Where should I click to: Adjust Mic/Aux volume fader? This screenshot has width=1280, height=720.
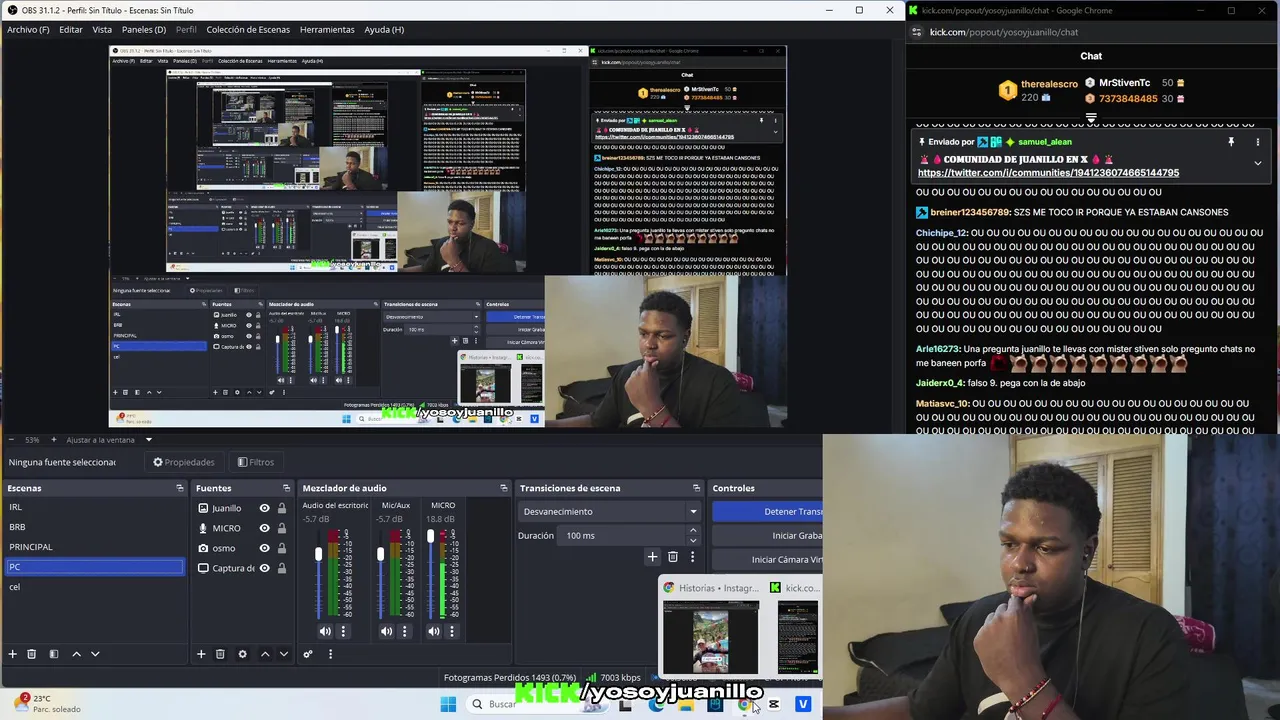point(381,555)
